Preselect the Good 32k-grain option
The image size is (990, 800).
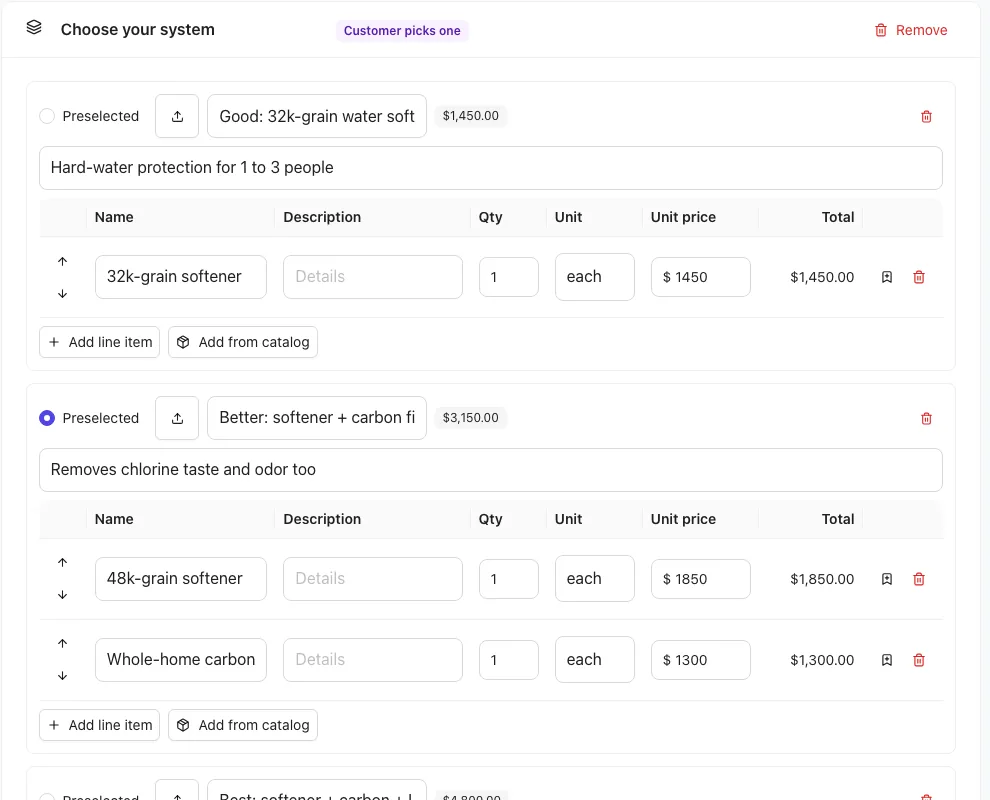47,116
